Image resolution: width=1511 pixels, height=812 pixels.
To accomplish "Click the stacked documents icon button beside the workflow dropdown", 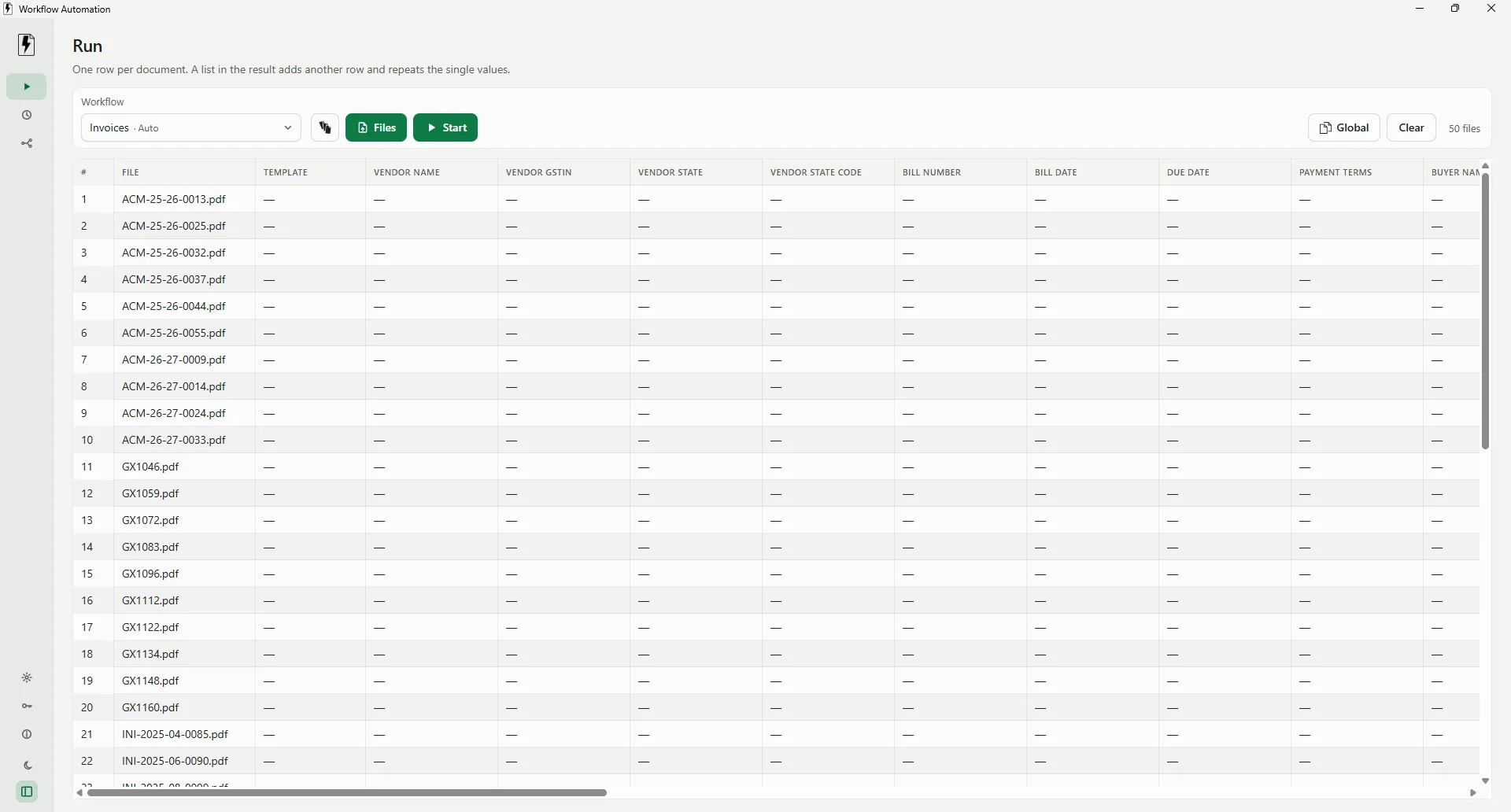I will pyautogui.click(x=325, y=127).
